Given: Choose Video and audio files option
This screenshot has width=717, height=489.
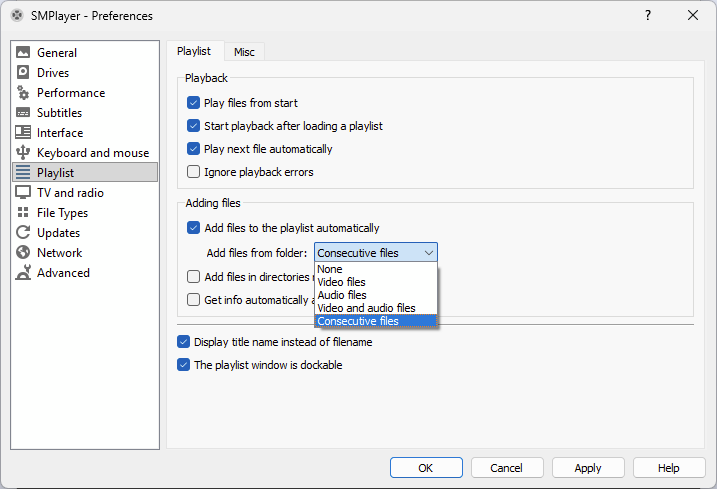Looking at the screenshot, I should pos(375,308).
